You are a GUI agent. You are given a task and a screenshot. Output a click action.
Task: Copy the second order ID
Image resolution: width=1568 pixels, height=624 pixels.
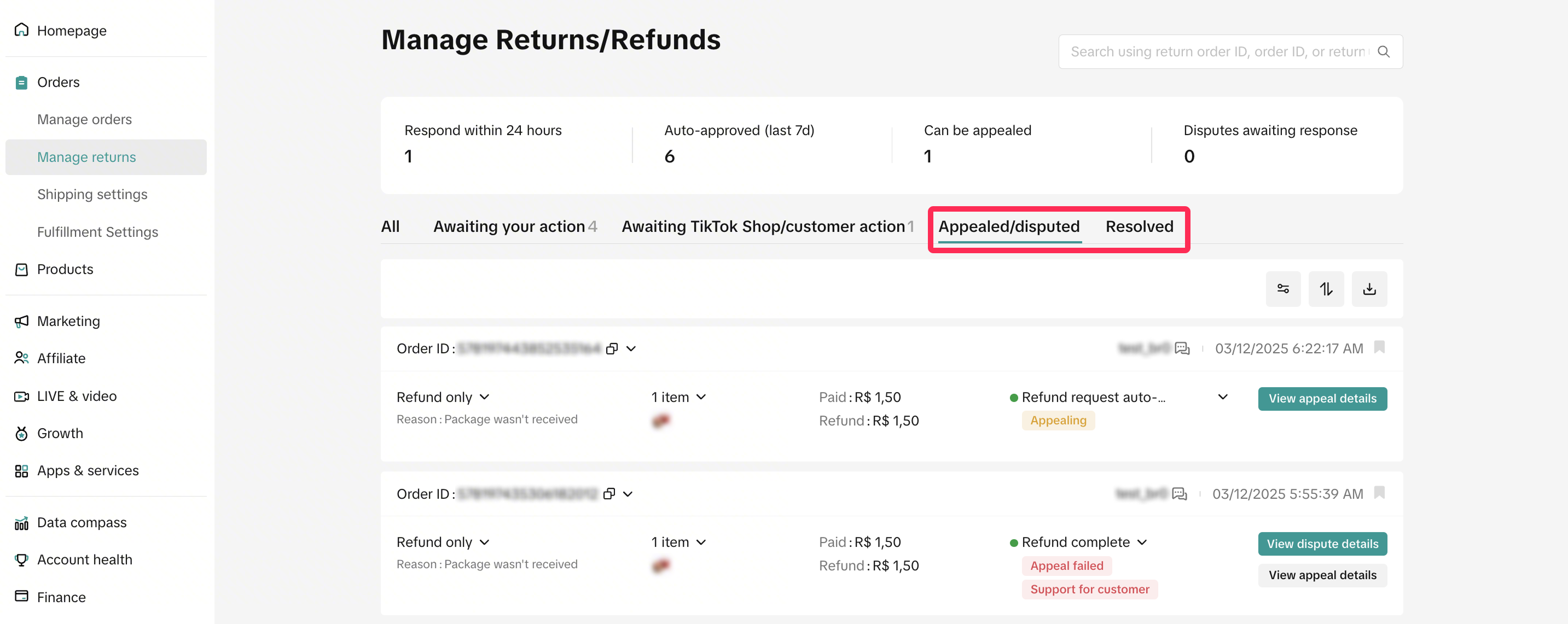[x=609, y=494]
